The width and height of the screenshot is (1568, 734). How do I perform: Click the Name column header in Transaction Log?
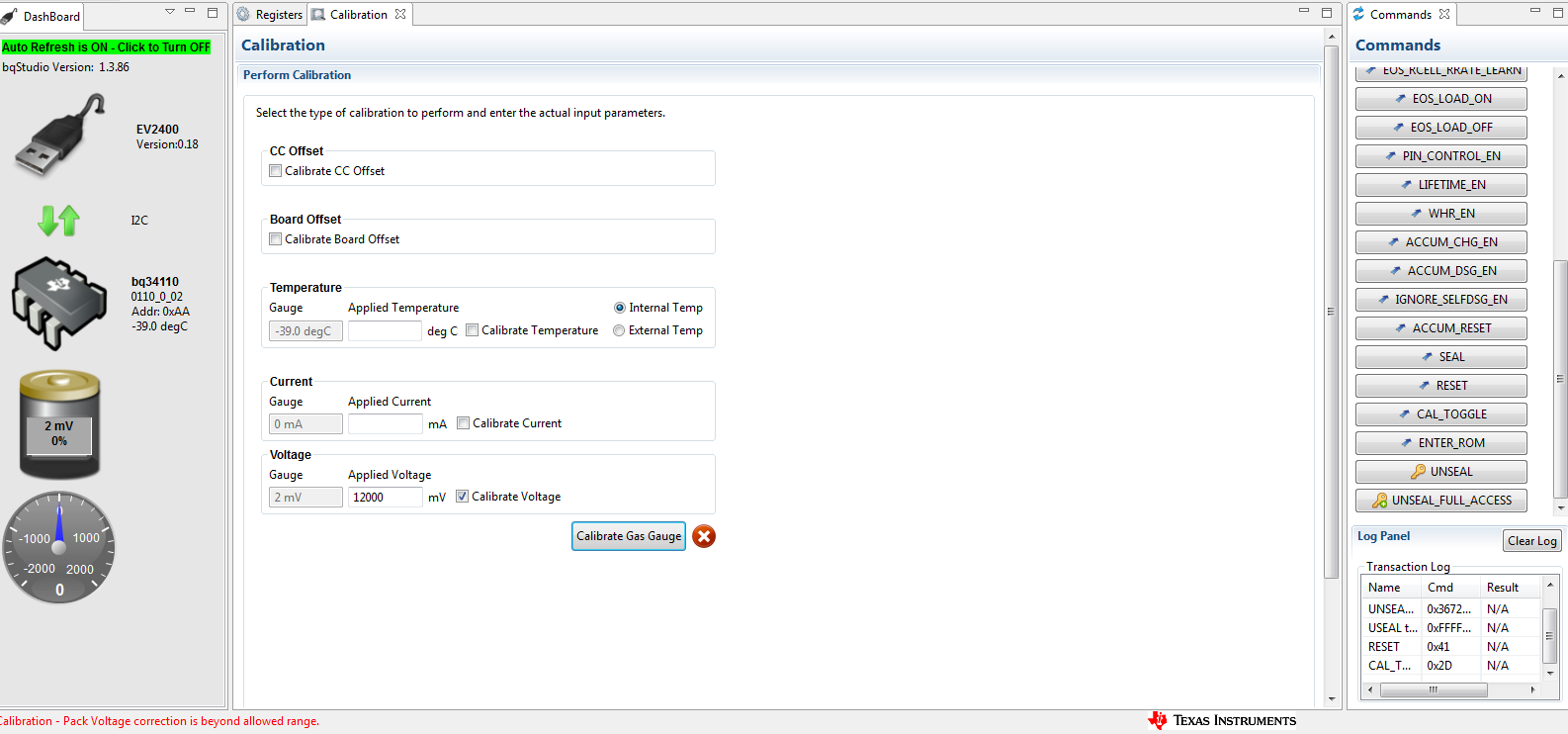(1391, 588)
